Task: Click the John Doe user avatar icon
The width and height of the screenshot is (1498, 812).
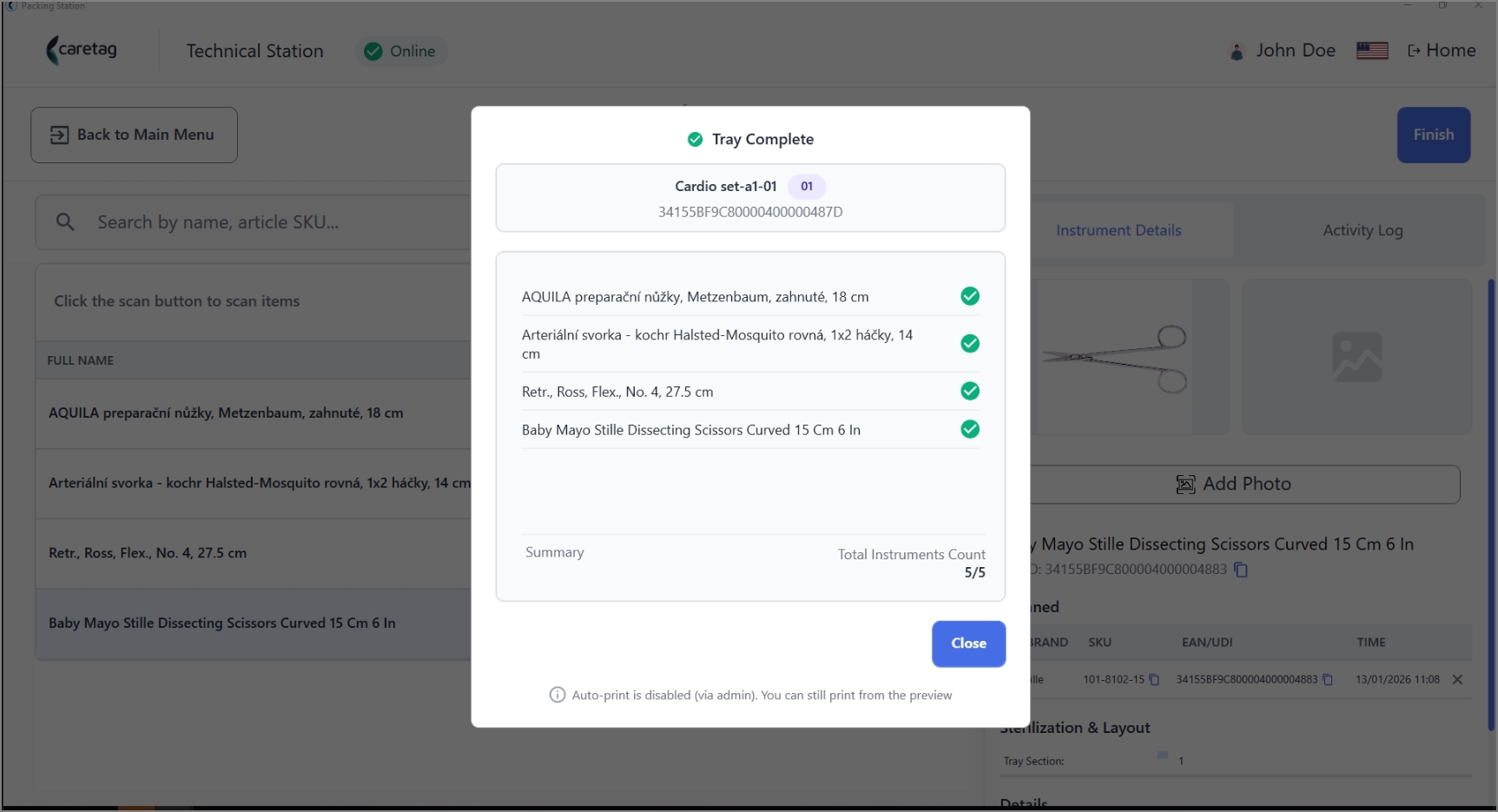Action: click(x=1237, y=51)
